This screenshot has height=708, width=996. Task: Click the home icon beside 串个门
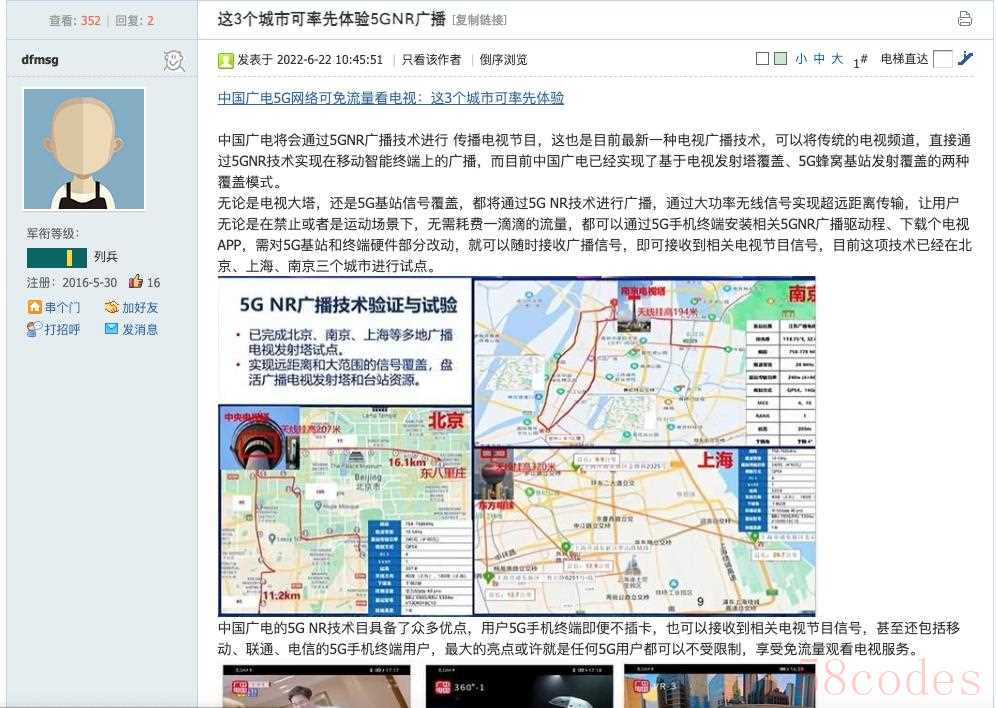tap(34, 307)
